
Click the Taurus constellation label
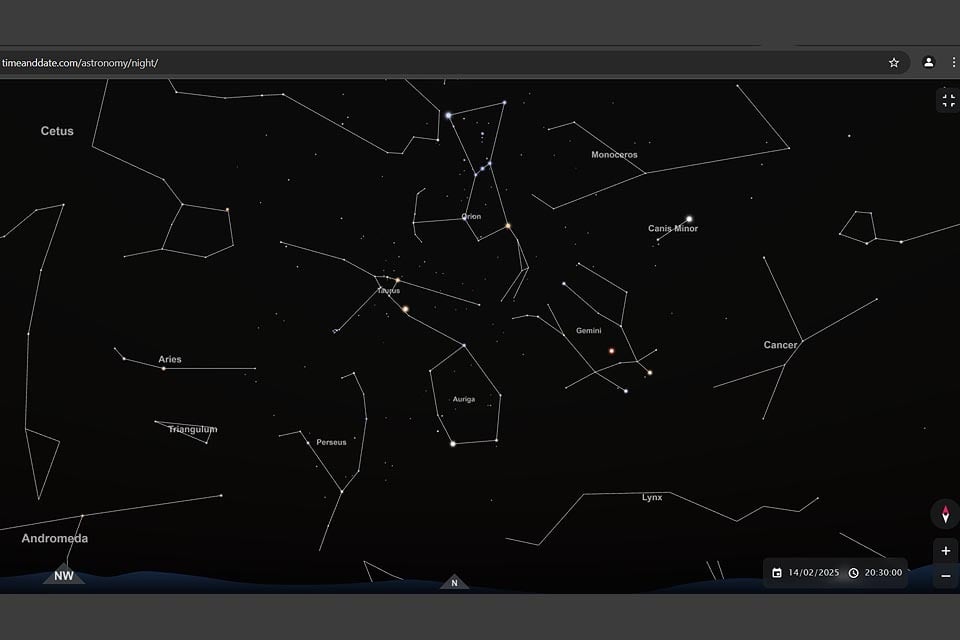pyautogui.click(x=388, y=289)
